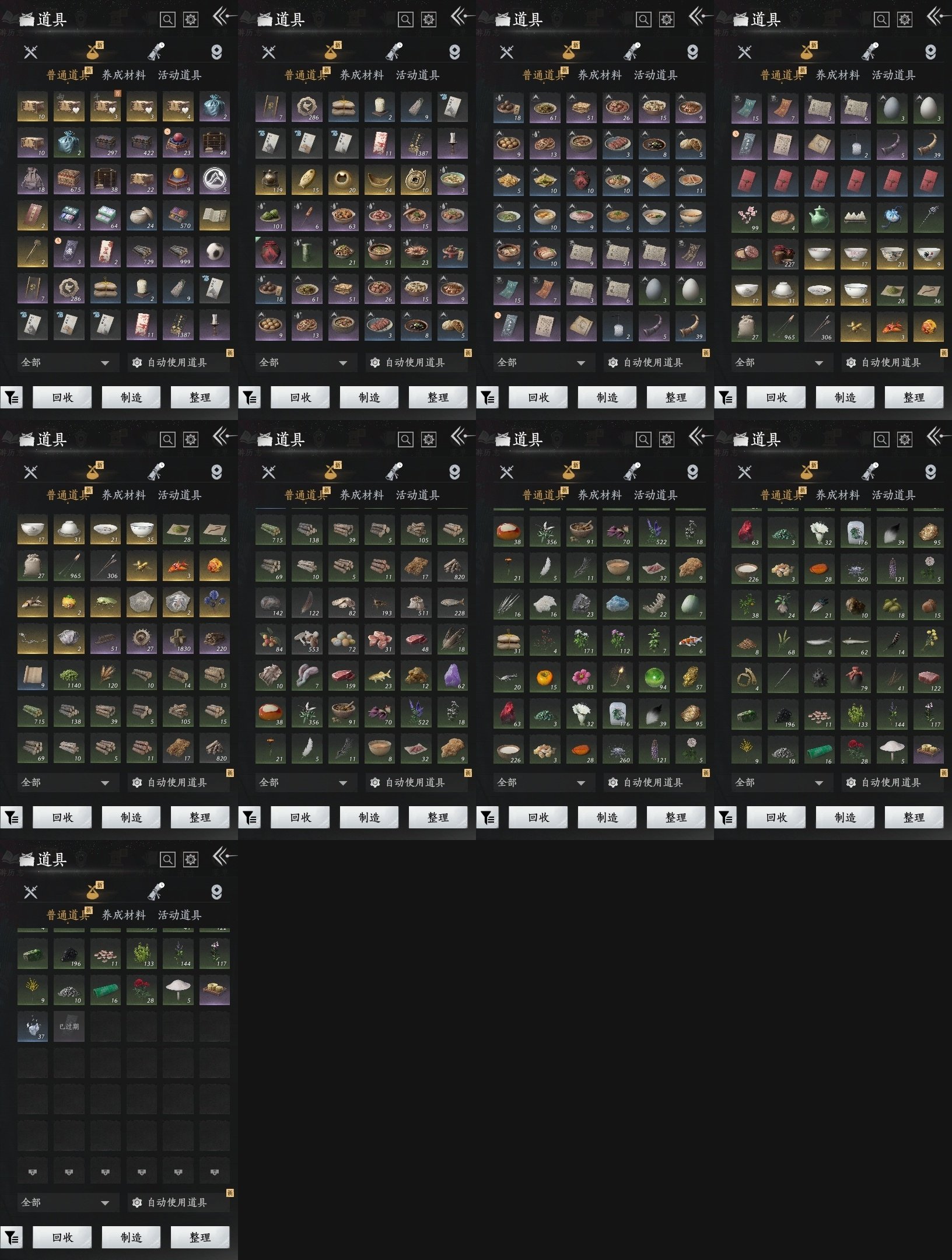Viewport: 952px width, 1260px height.
Task: Open filter menu beside 回收 below the locked slots
Action: (x=12, y=1237)
